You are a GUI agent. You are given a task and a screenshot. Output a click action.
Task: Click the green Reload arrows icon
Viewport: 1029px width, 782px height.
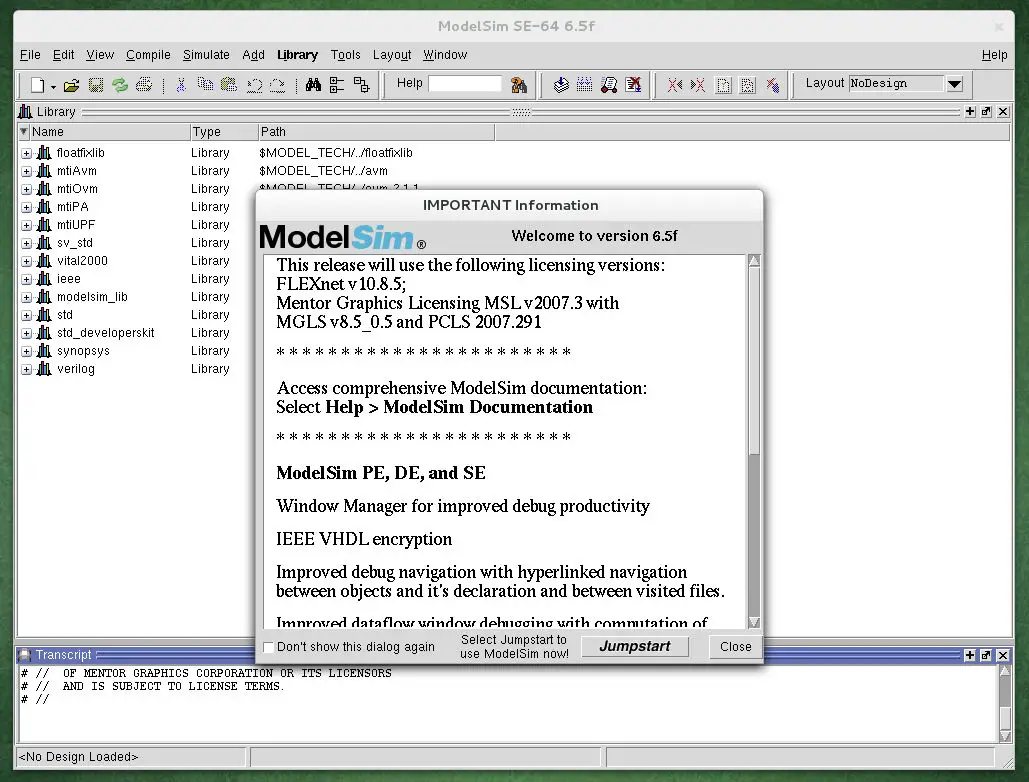click(119, 85)
